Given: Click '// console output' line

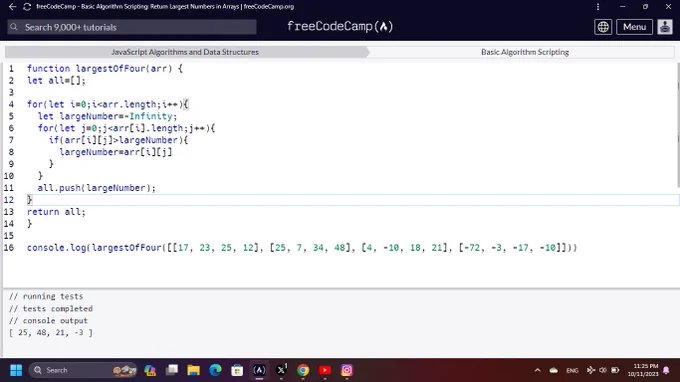Looking at the screenshot, I should pyautogui.click(x=48, y=320).
